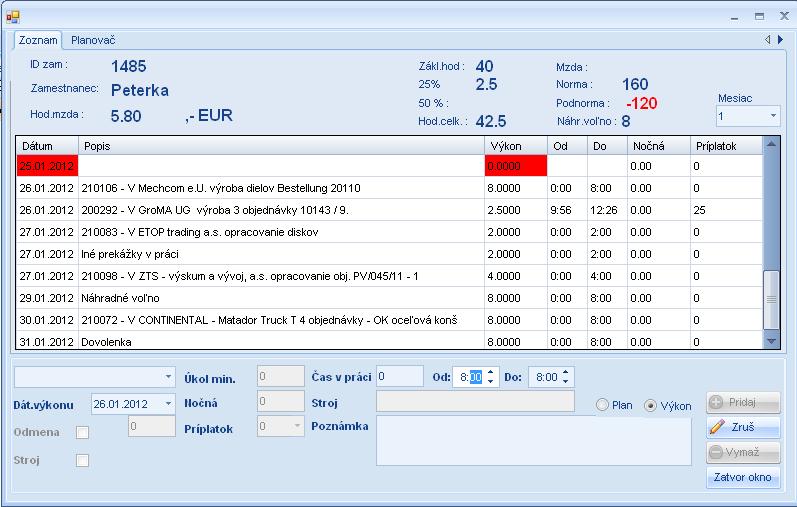Select the Dovolenka row

pyautogui.click(x=389, y=341)
